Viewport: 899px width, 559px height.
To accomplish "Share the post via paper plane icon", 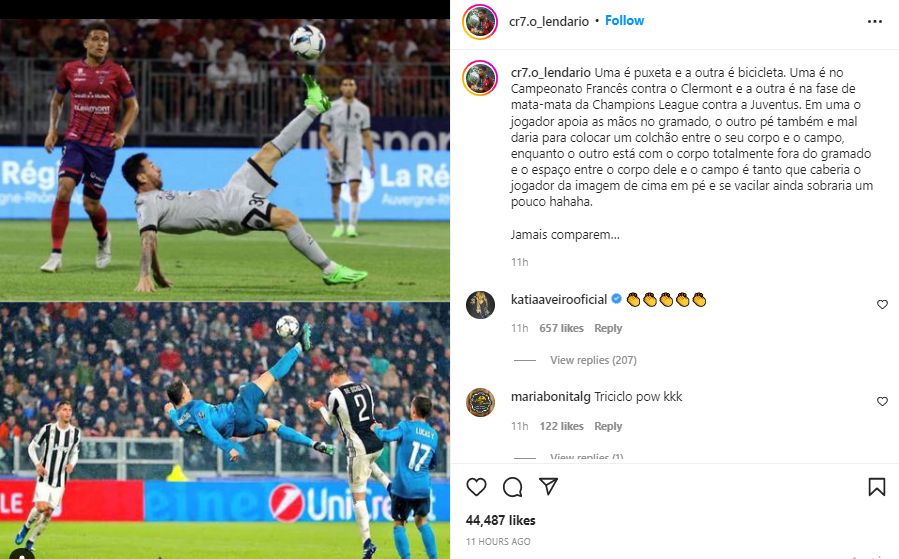I will point(549,487).
